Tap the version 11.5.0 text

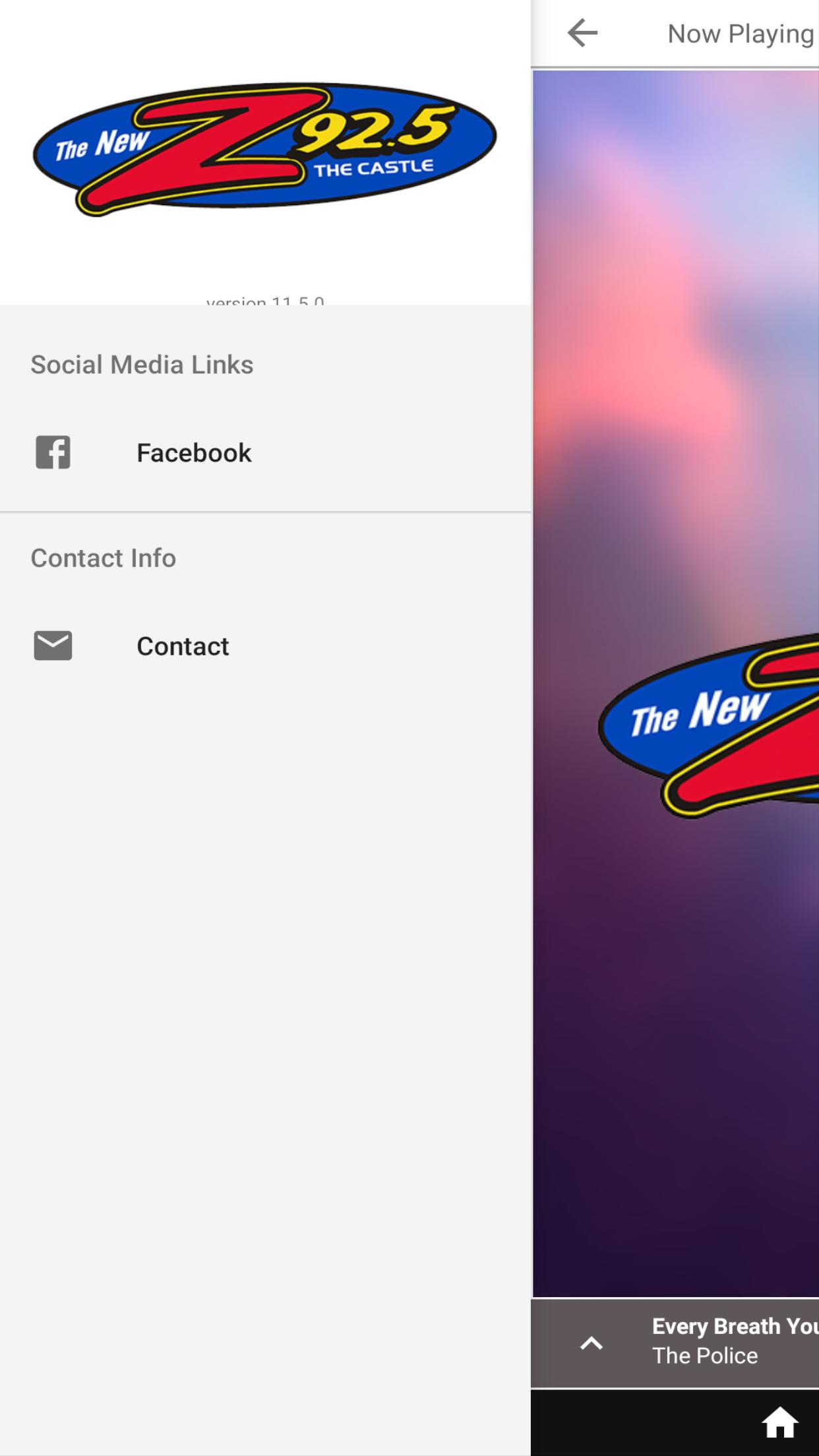coord(265,301)
